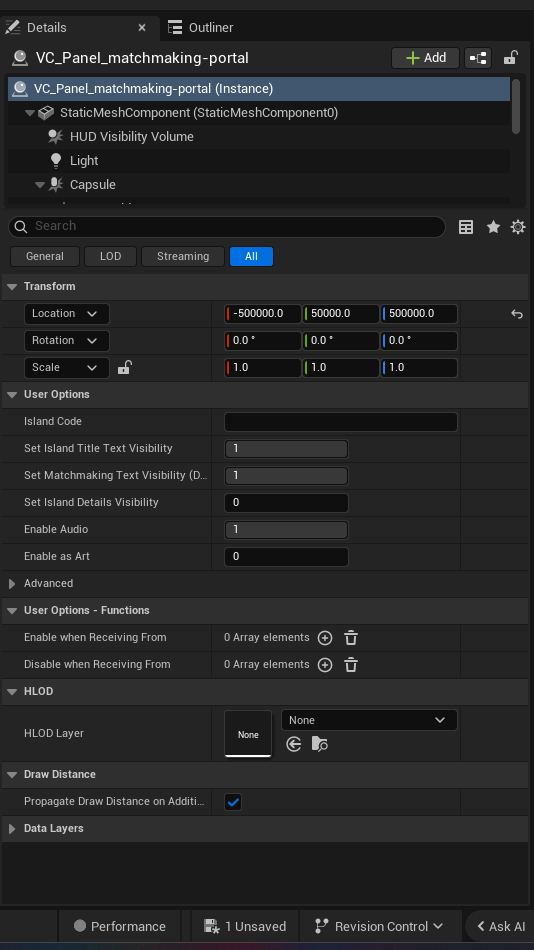The height and width of the screenshot is (950, 534).
Task: Click the Location X value field
Action: (263, 314)
